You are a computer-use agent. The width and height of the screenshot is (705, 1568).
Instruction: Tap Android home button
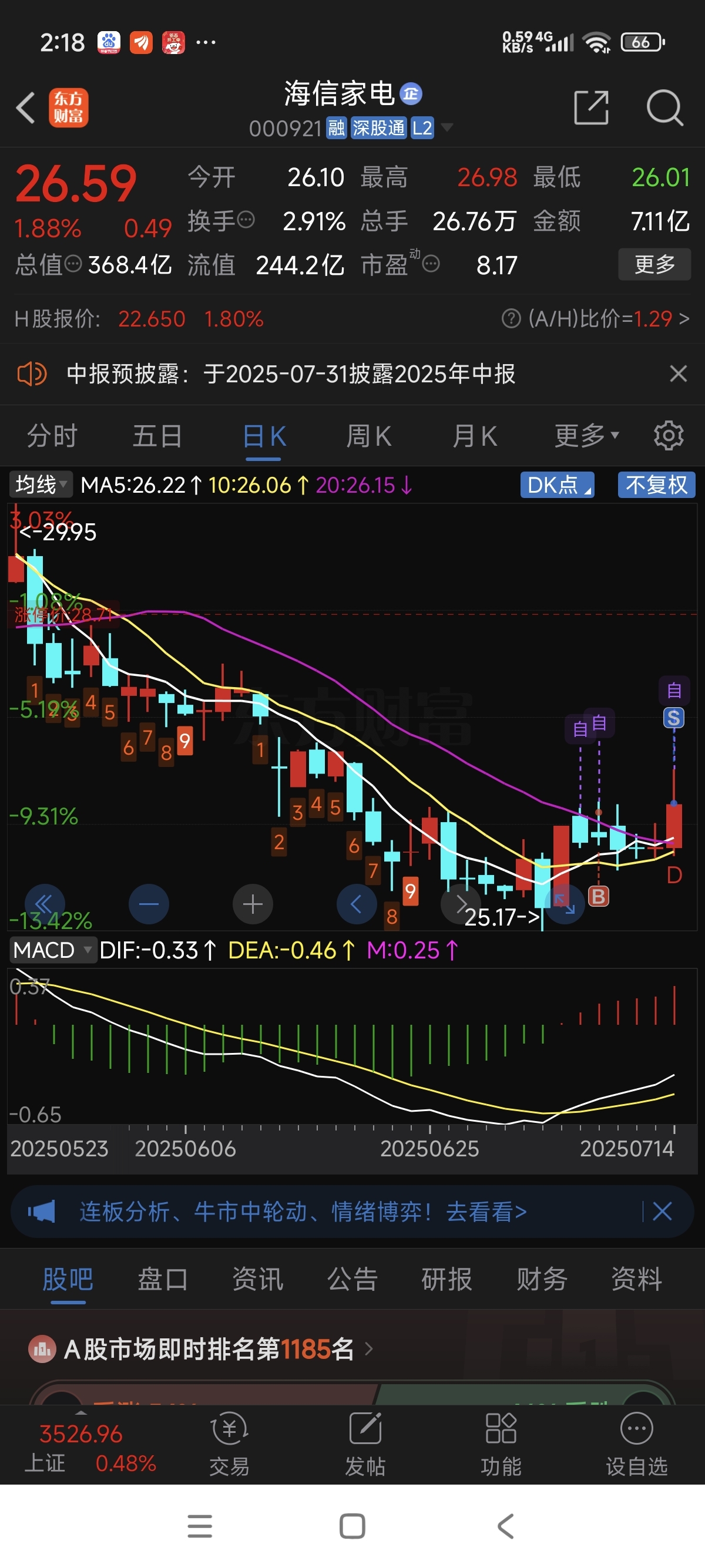click(352, 1526)
